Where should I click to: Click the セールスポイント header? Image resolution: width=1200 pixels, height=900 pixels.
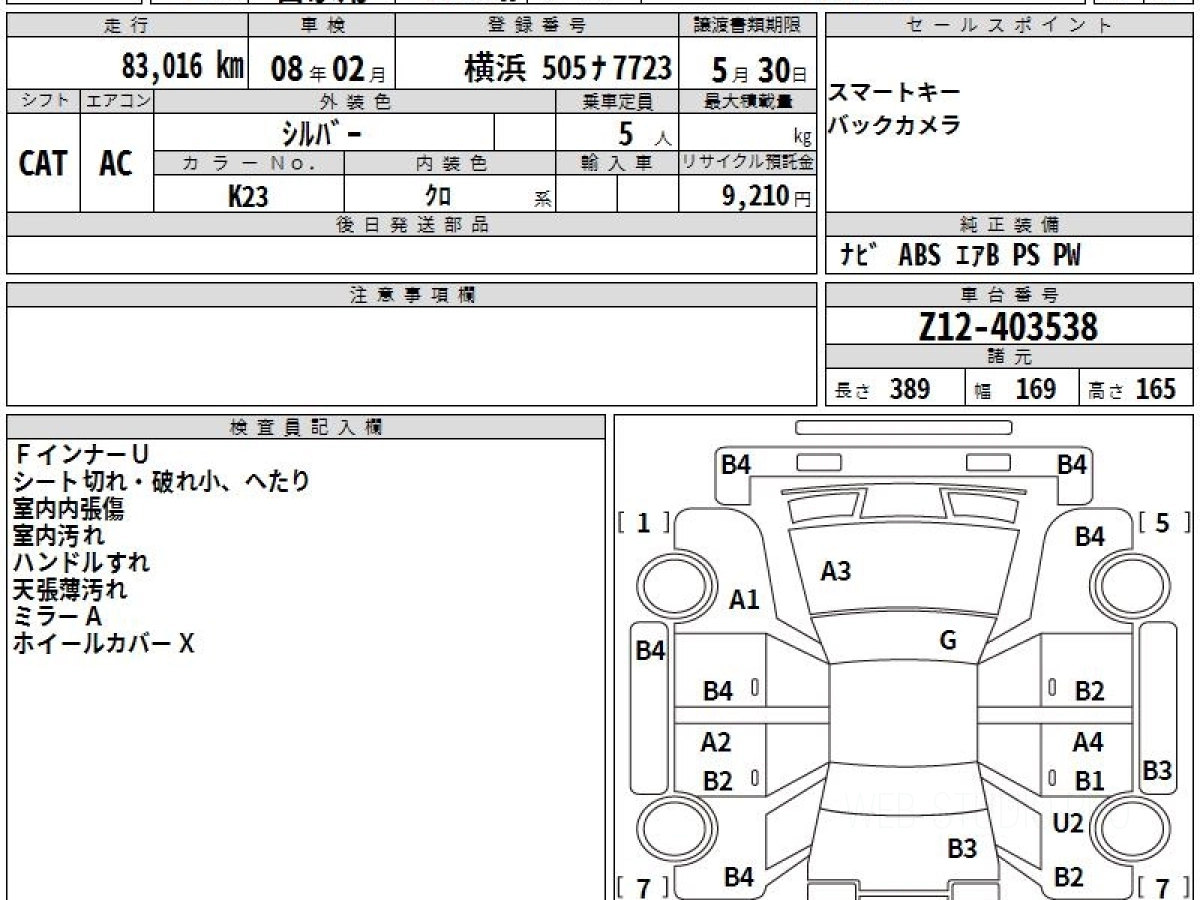pyautogui.click(x=1009, y=26)
